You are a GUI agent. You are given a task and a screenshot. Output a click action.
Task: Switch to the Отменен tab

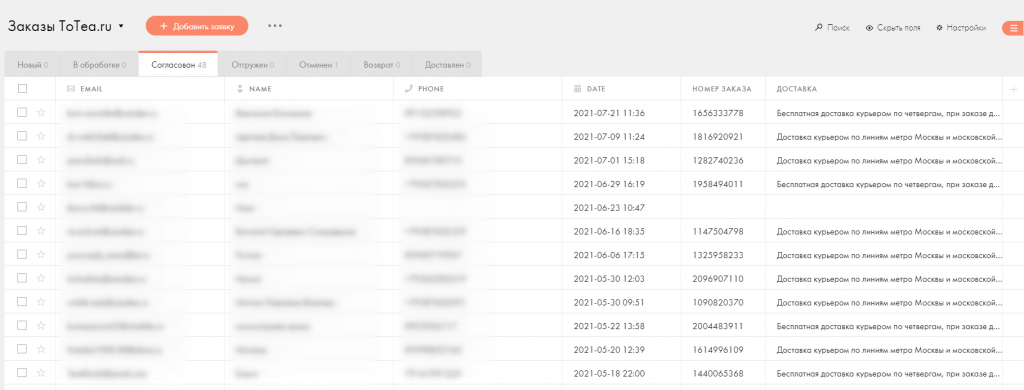(318, 65)
